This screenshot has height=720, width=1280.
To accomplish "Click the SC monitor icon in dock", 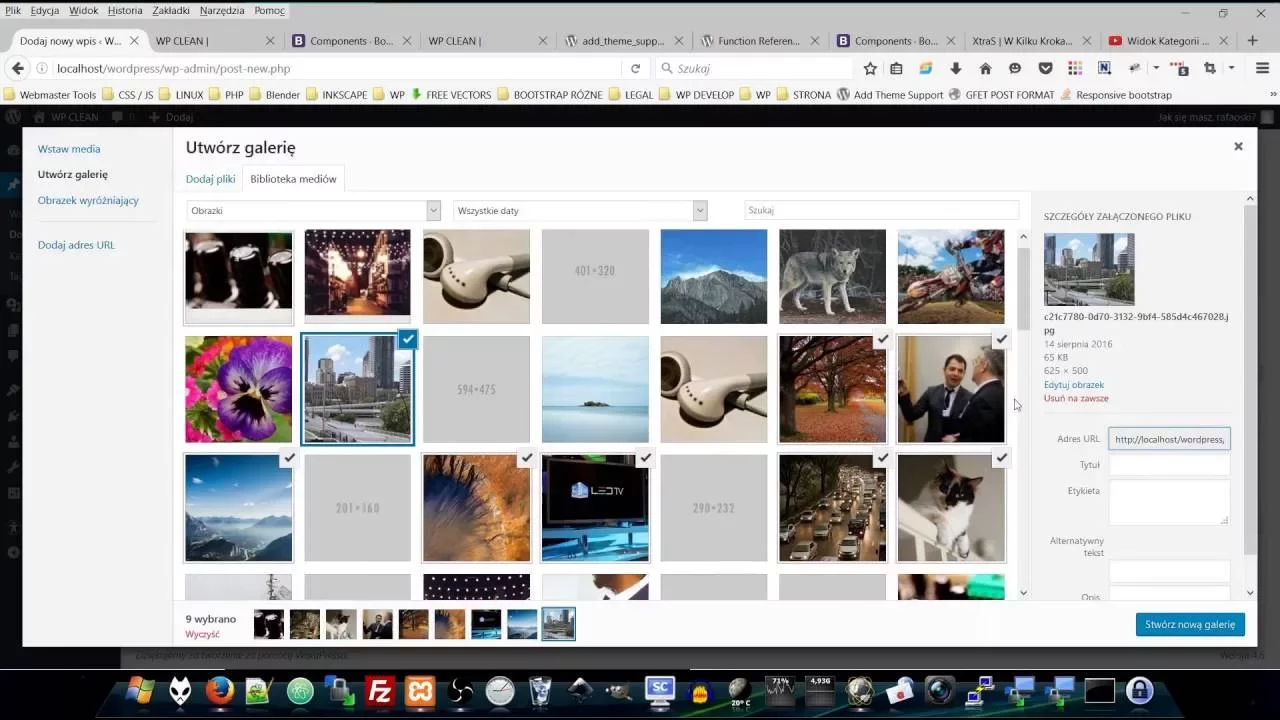I will pyautogui.click(x=660, y=689).
